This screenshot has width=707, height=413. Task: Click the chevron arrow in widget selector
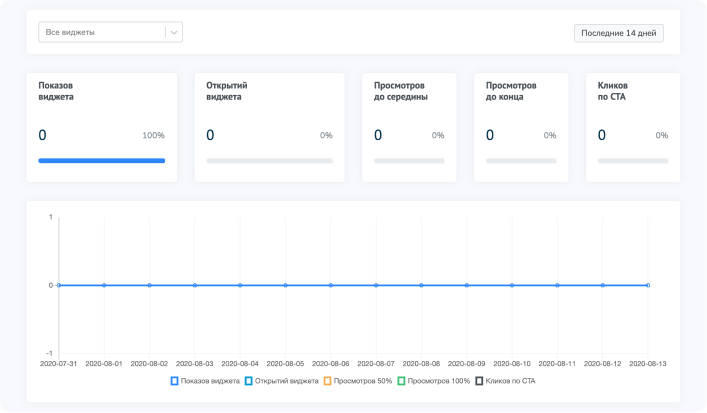175,33
